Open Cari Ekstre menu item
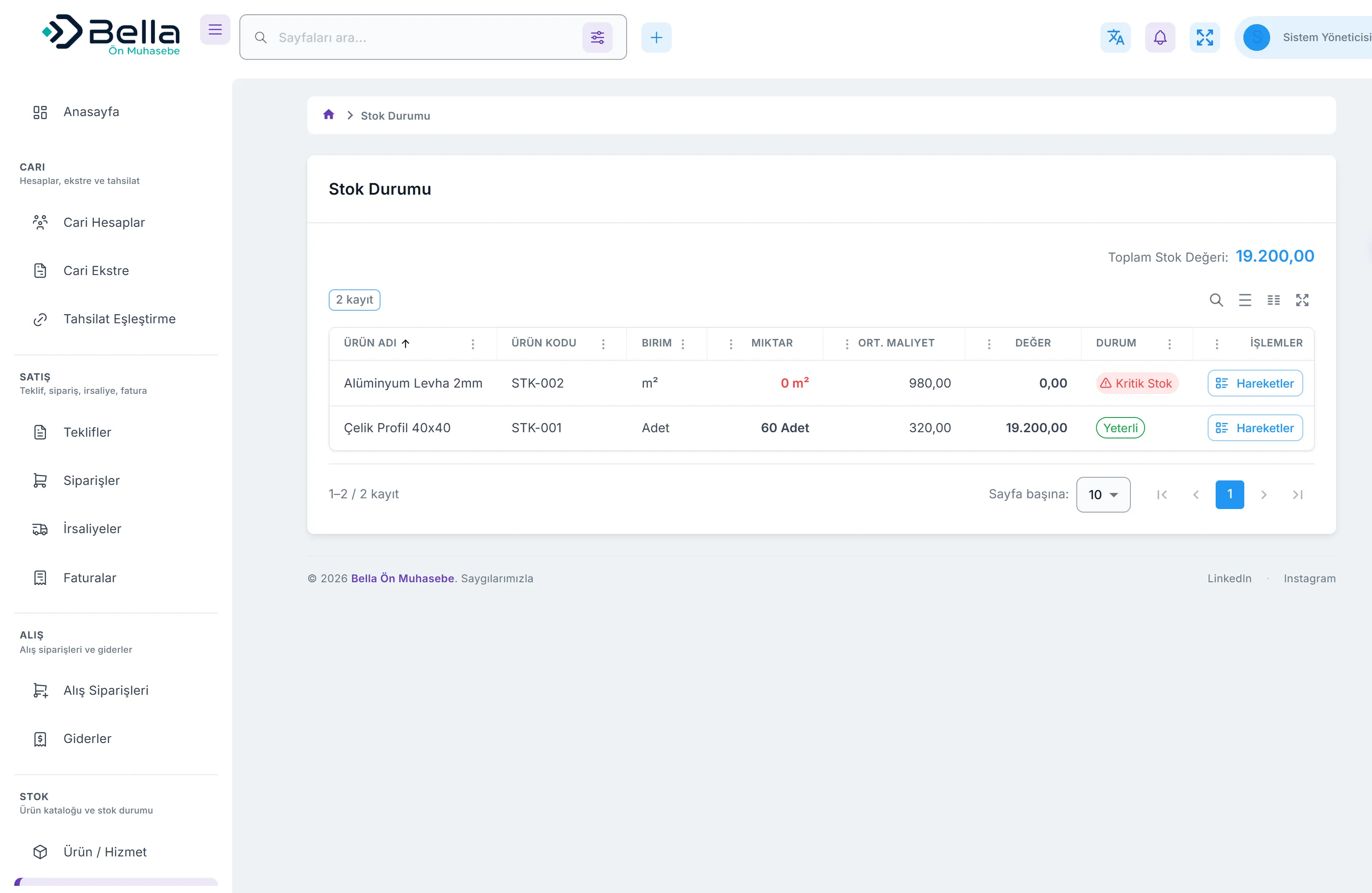 (x=116, y=271)
